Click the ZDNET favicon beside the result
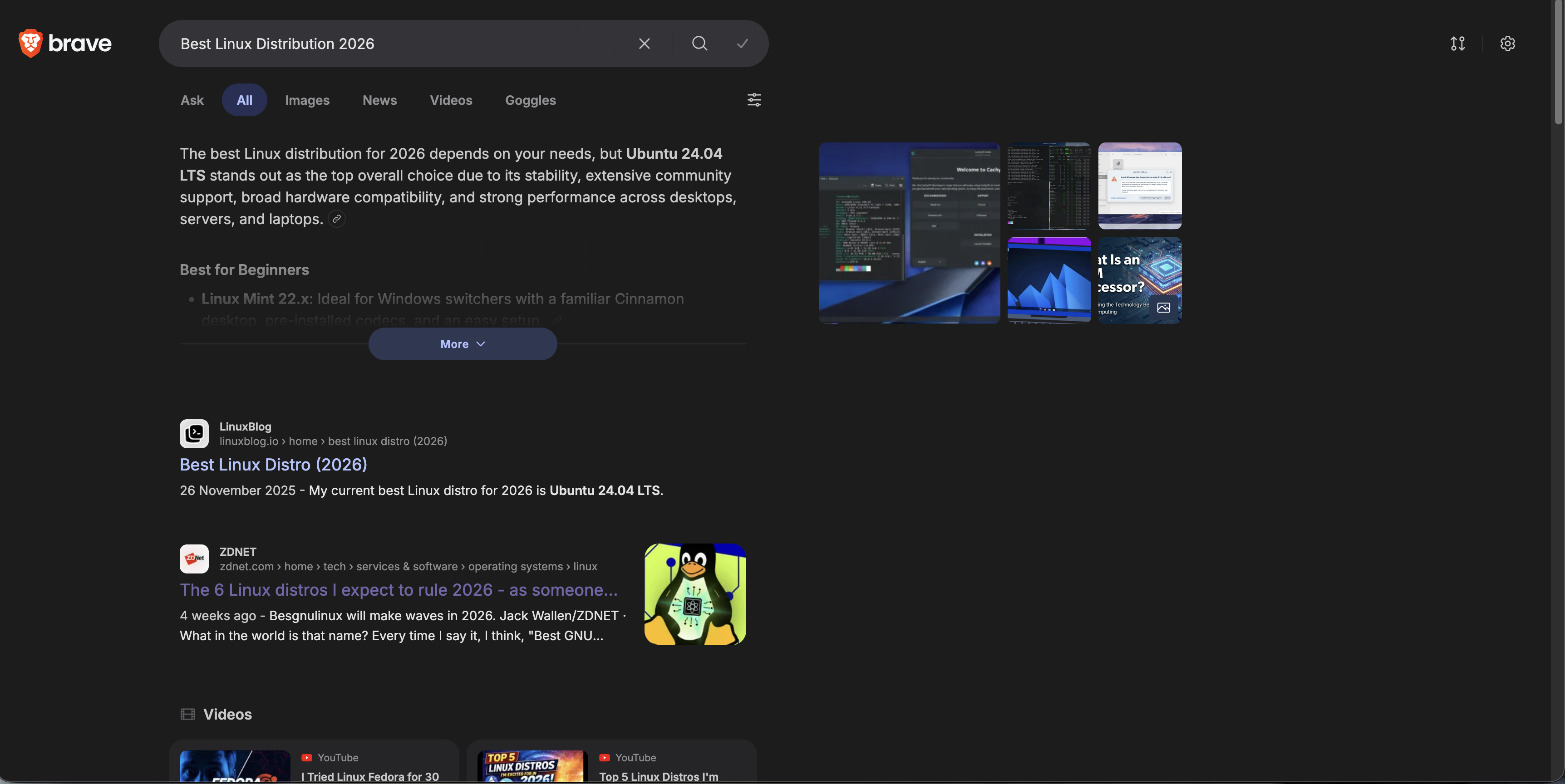The image size is (1565, 784). [193, 559]
